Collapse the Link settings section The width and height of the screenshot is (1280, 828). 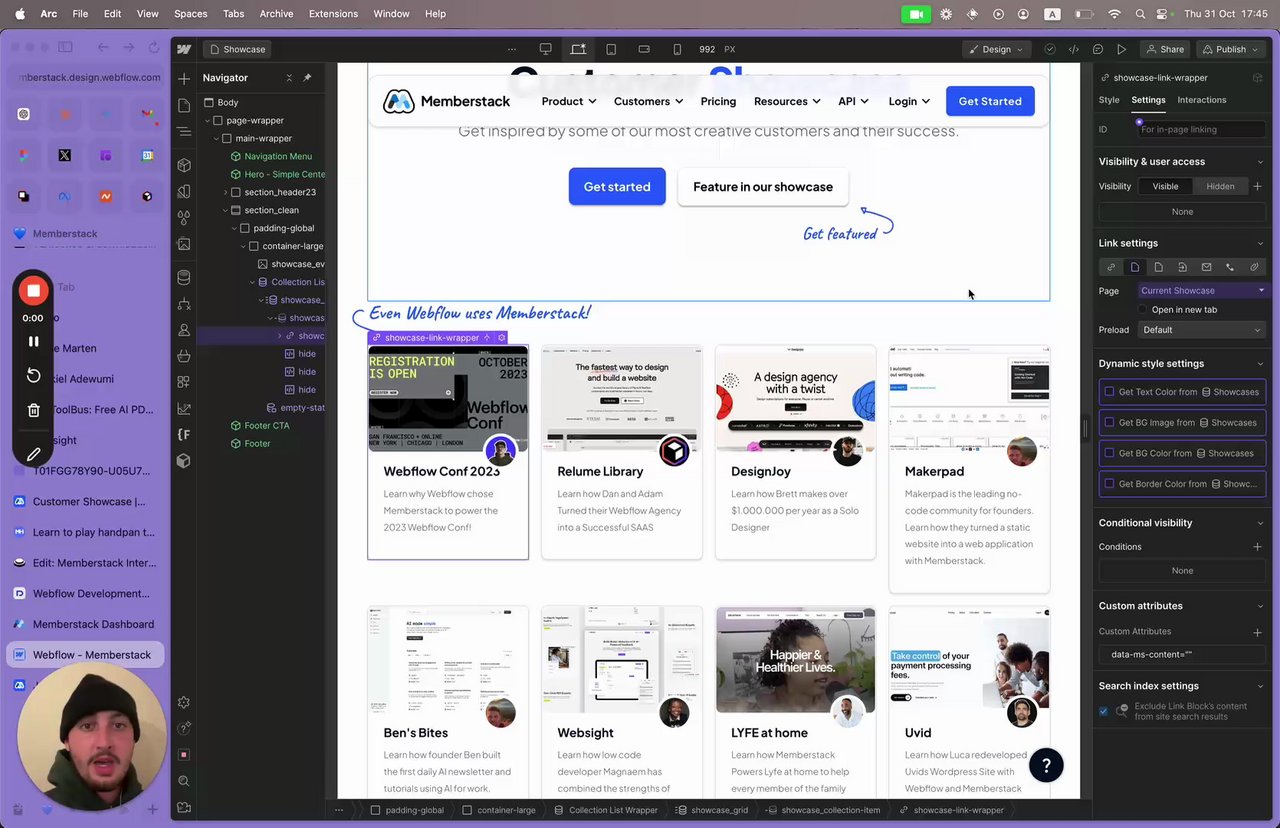coord(1260,243)
